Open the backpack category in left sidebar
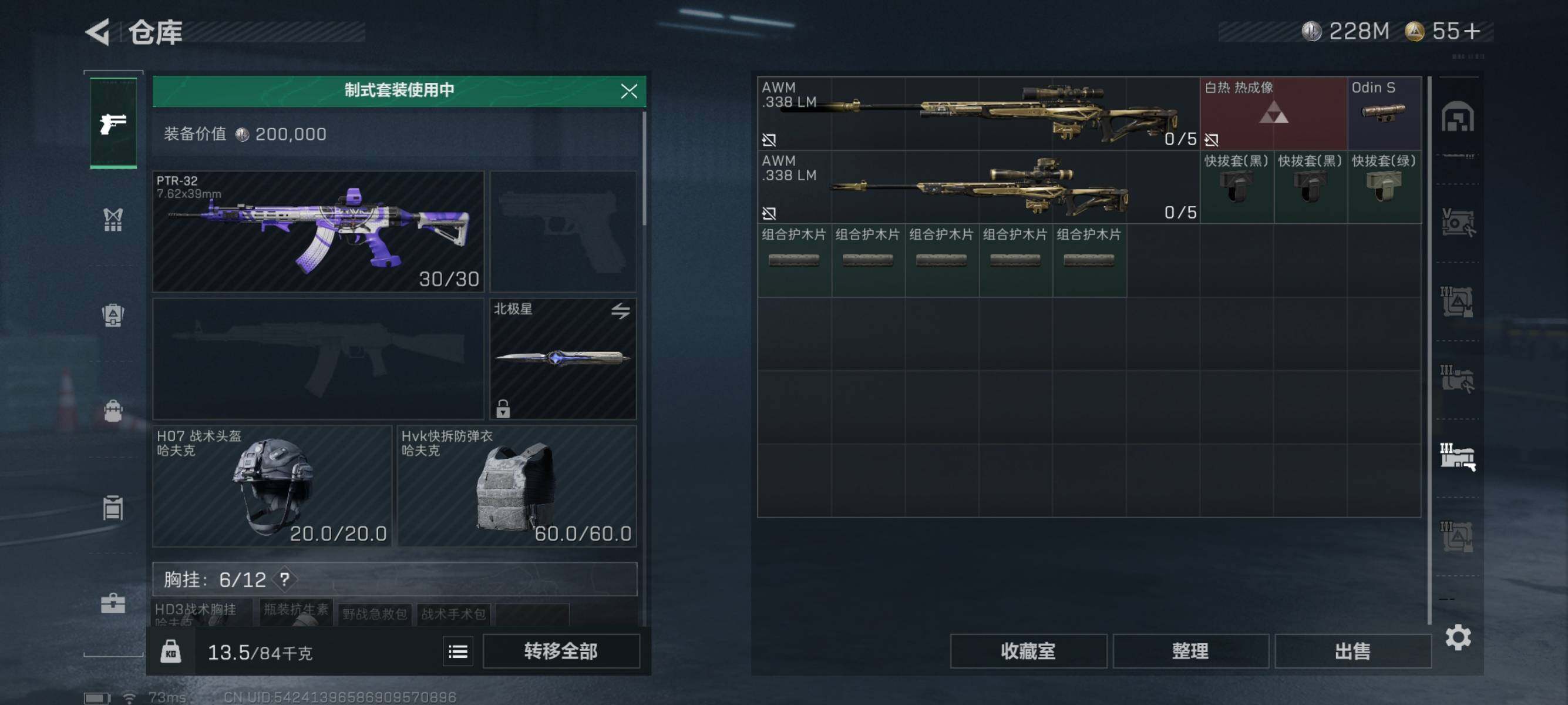The image size is (1568, 705). (x=113, y=410)
